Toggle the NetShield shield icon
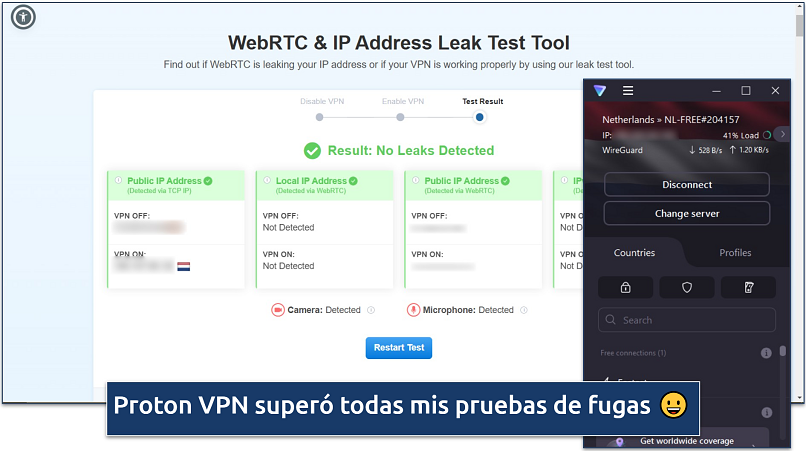 687,287
